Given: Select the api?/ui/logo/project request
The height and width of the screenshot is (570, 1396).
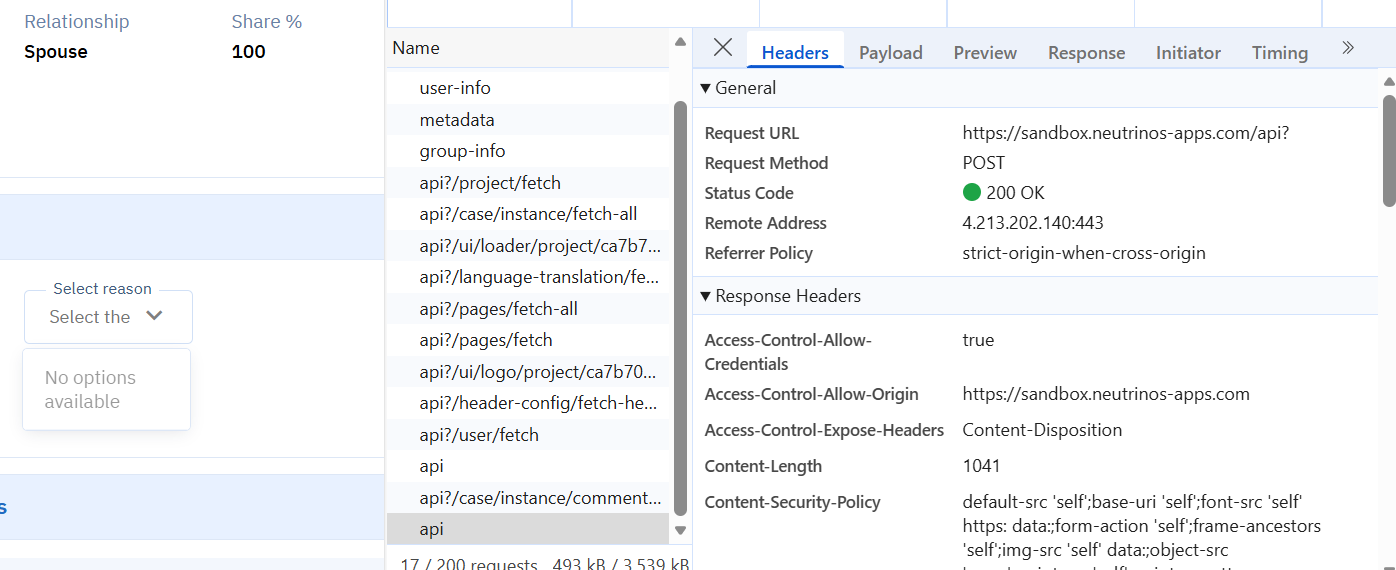Looking at the screenshot, I should (x=528, y=372).
